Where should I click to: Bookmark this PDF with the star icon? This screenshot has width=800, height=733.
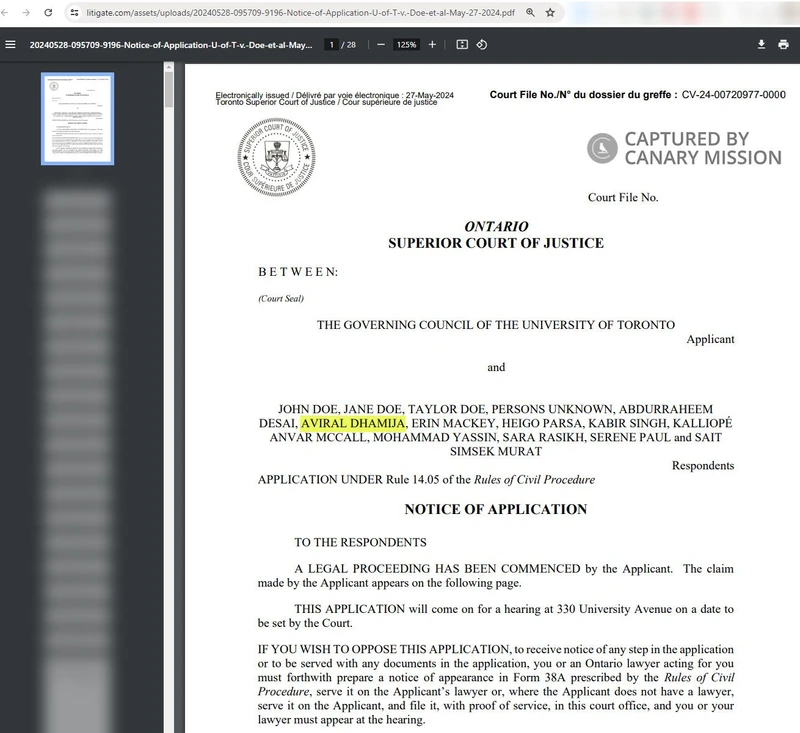(x=550, y=14)
